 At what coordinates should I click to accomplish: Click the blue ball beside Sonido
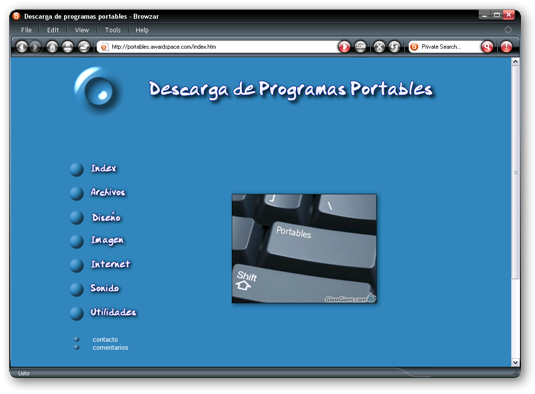coord(77,289)
